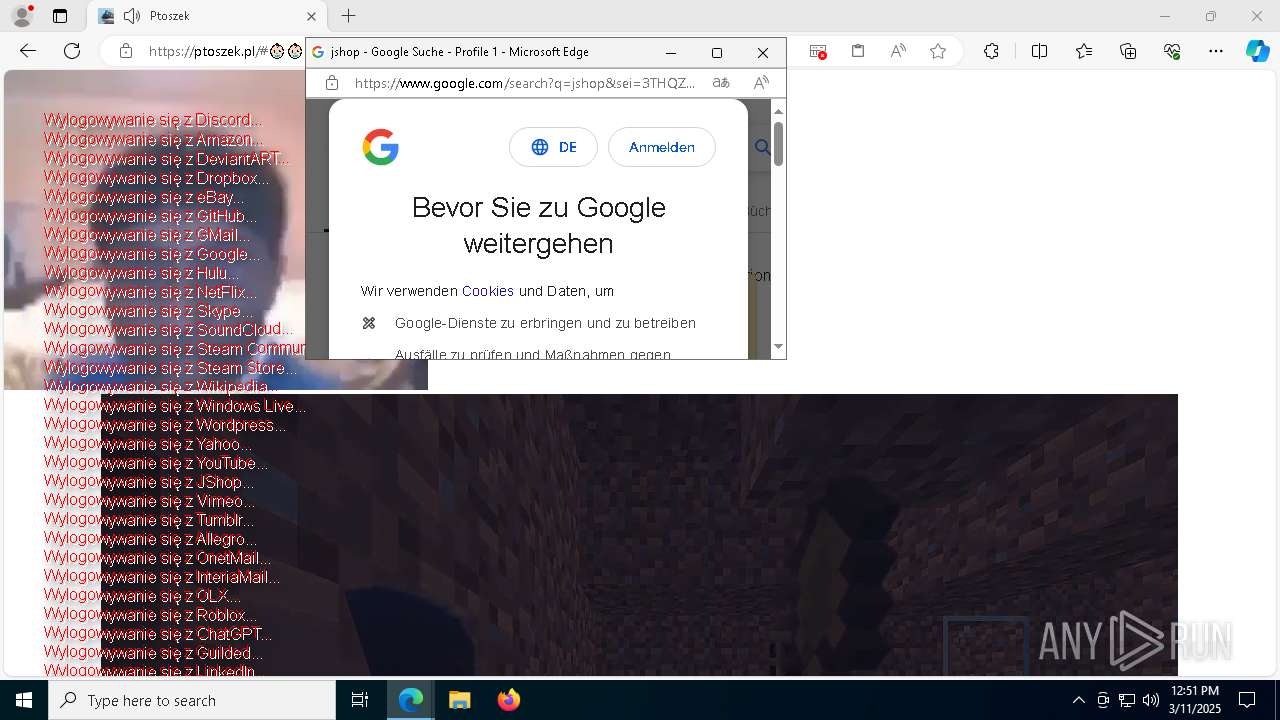Add this page to favorites star
Image resolution: width=1280 pixels, height=720 pixels.
[938, 51]
